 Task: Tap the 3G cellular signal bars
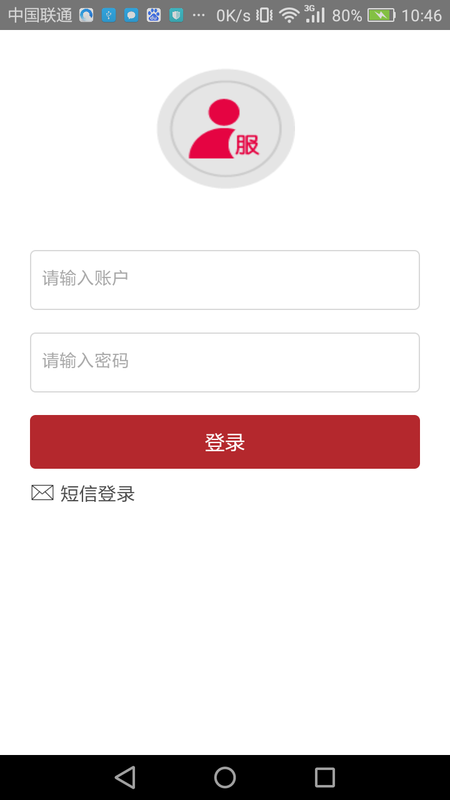pos(314,14)
